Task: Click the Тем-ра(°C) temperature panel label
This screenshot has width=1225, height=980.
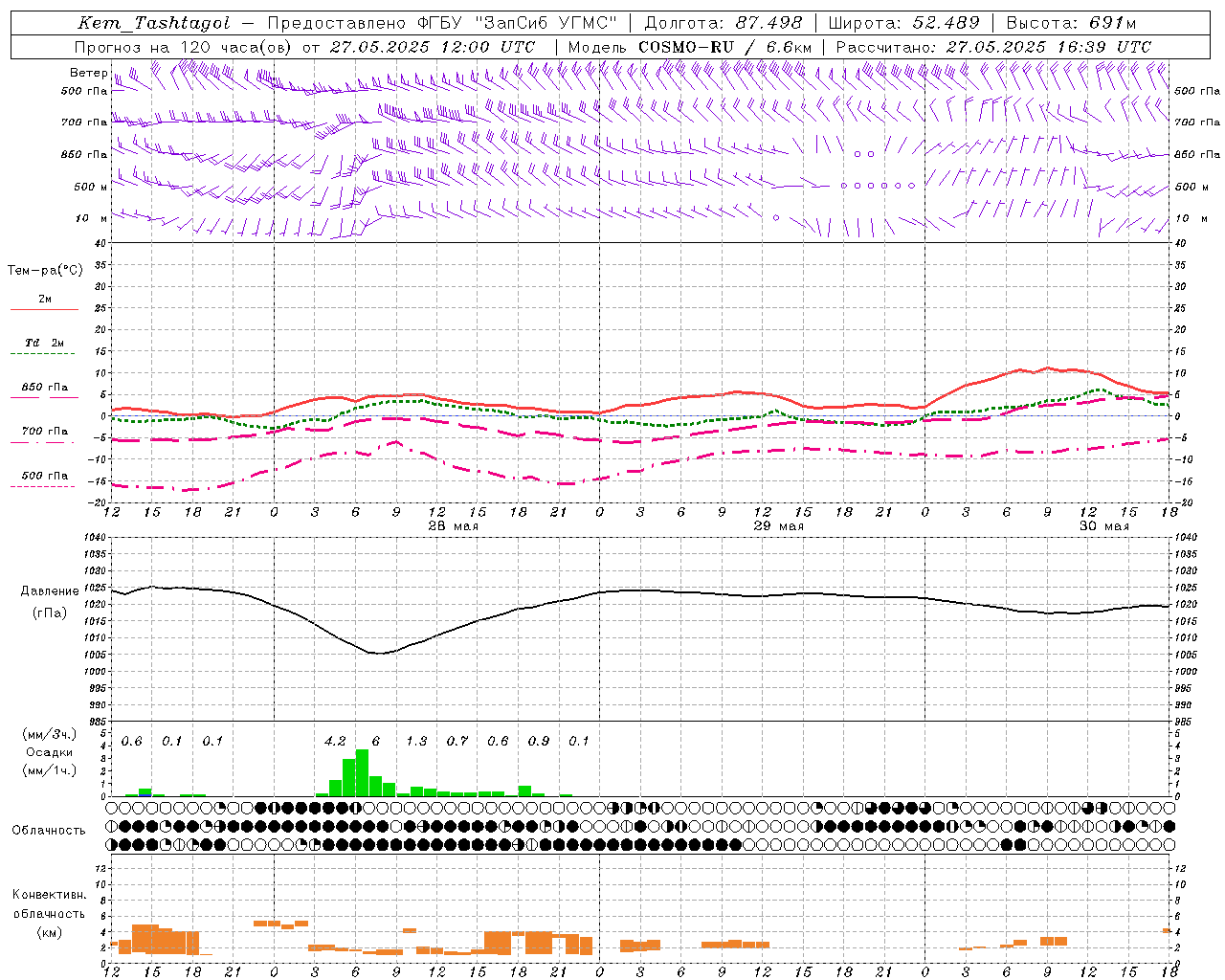Action: pos(45,271)
